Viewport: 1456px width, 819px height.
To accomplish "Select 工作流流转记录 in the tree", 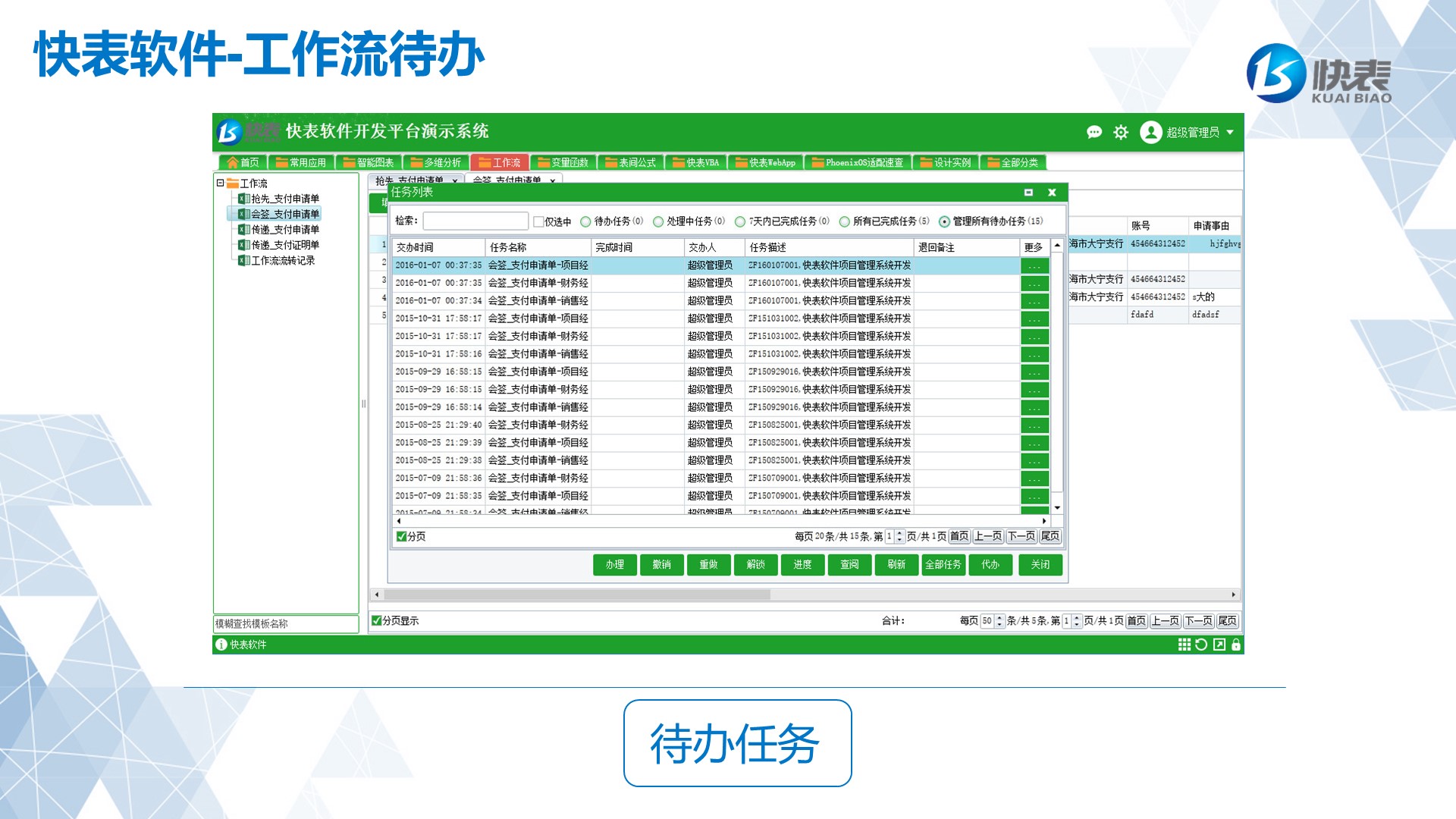I will click(x=277, y=260).
